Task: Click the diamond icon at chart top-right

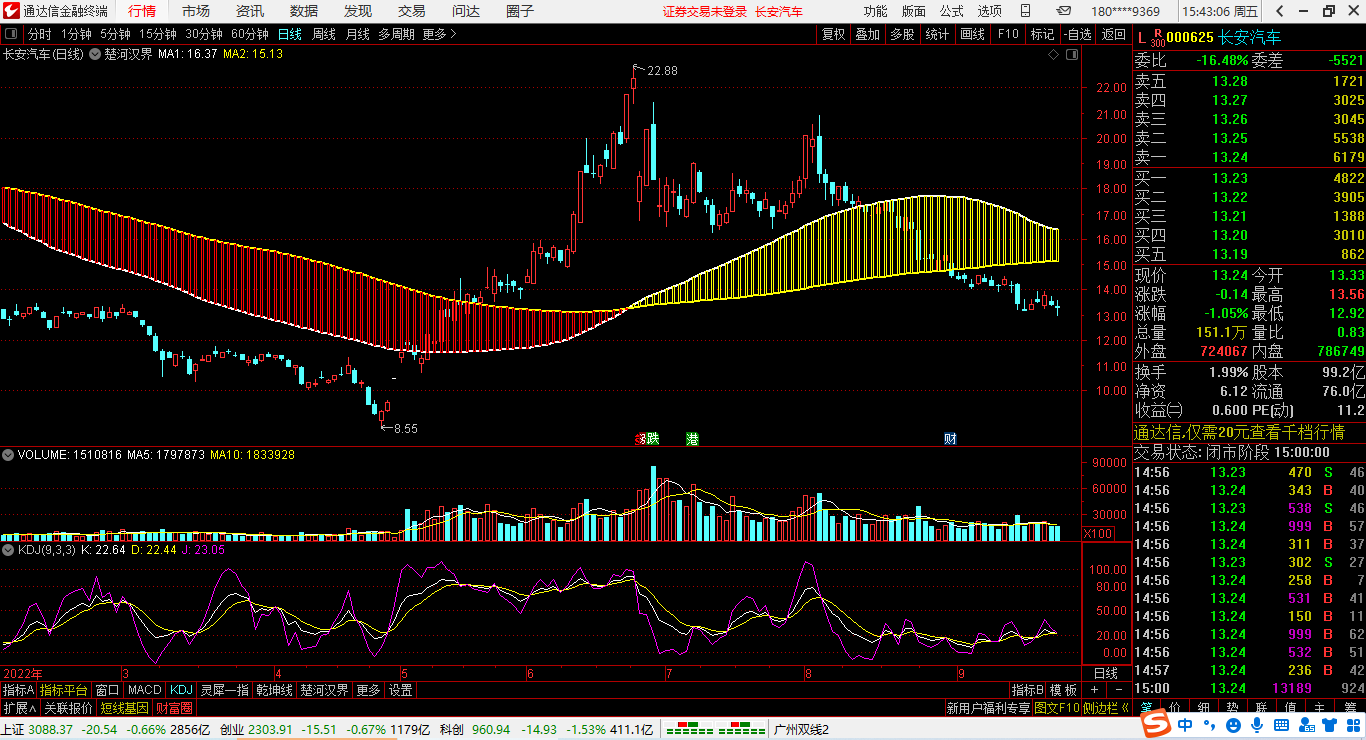Action: 1053,55
